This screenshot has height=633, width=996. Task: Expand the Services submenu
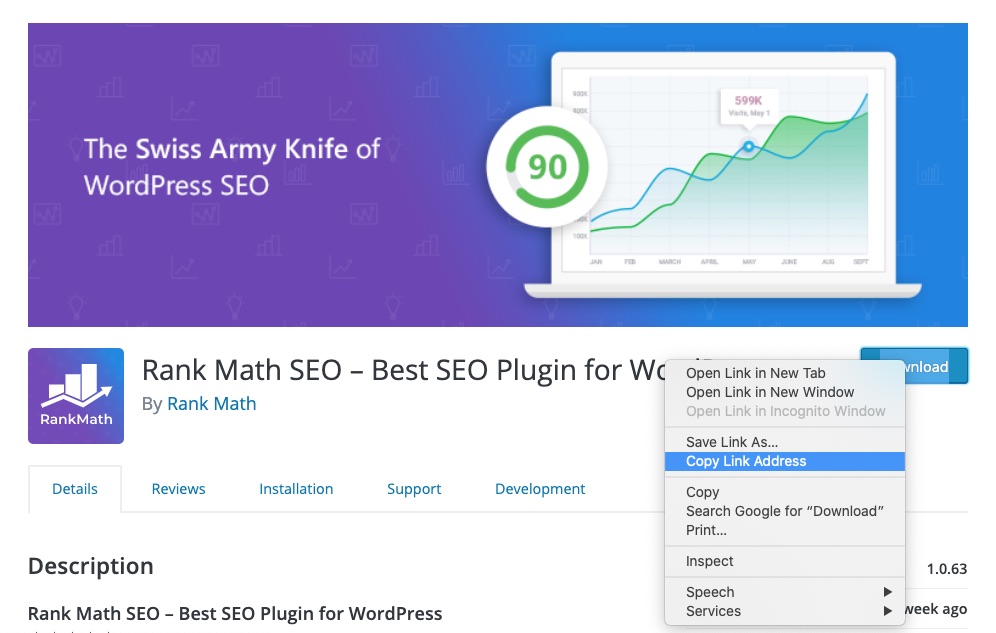(x=713, y=611)
